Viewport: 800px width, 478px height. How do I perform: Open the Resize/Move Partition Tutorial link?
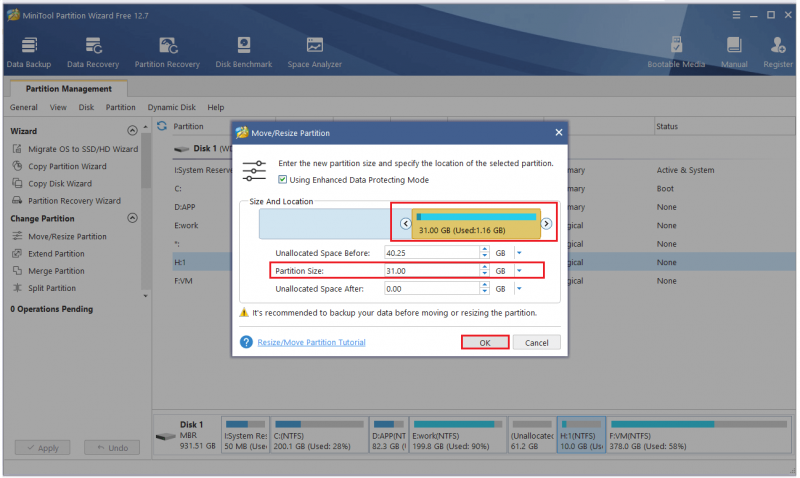[311, 342]
